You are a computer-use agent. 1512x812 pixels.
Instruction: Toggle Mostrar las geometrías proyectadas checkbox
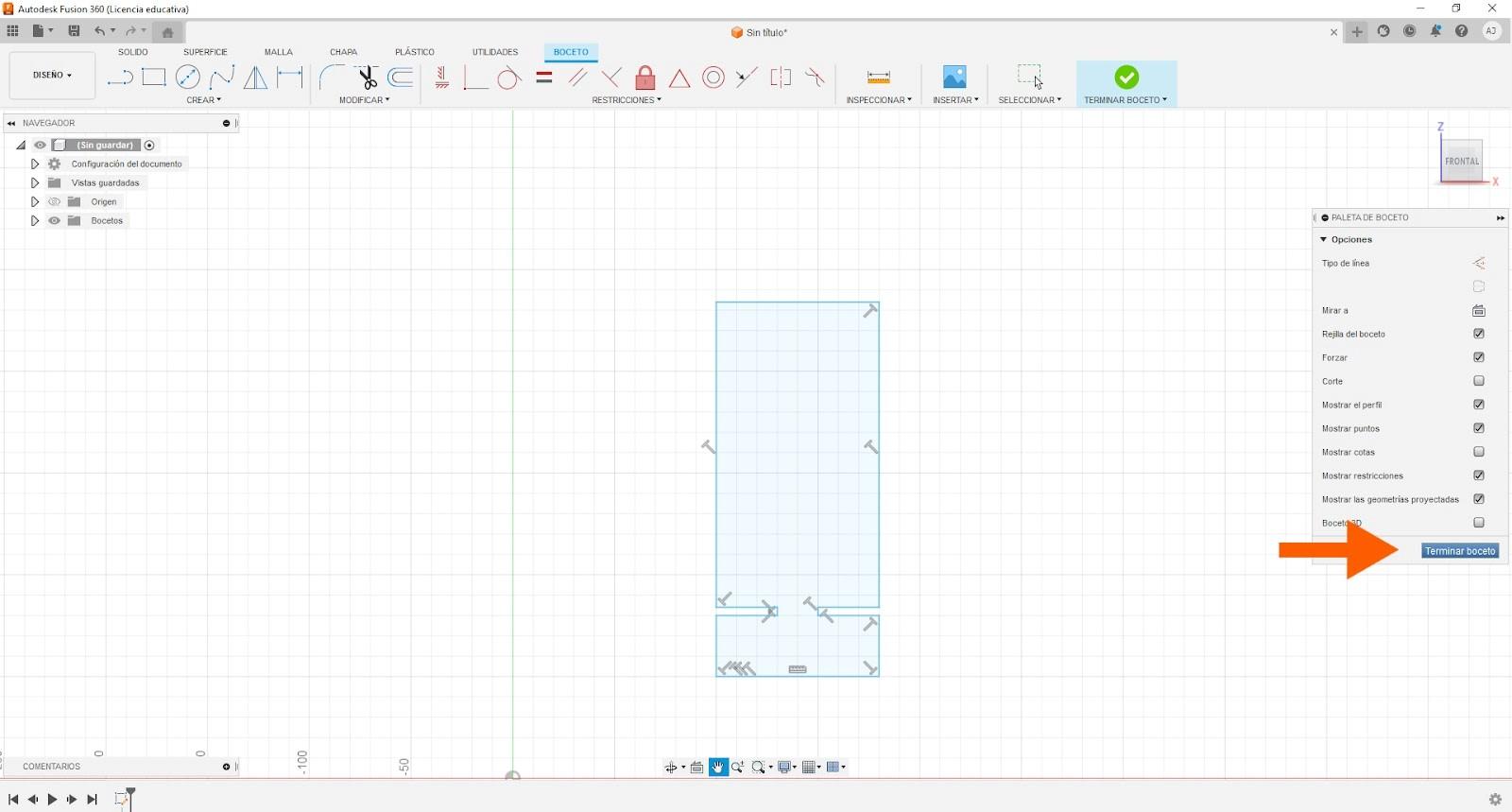1479,499
